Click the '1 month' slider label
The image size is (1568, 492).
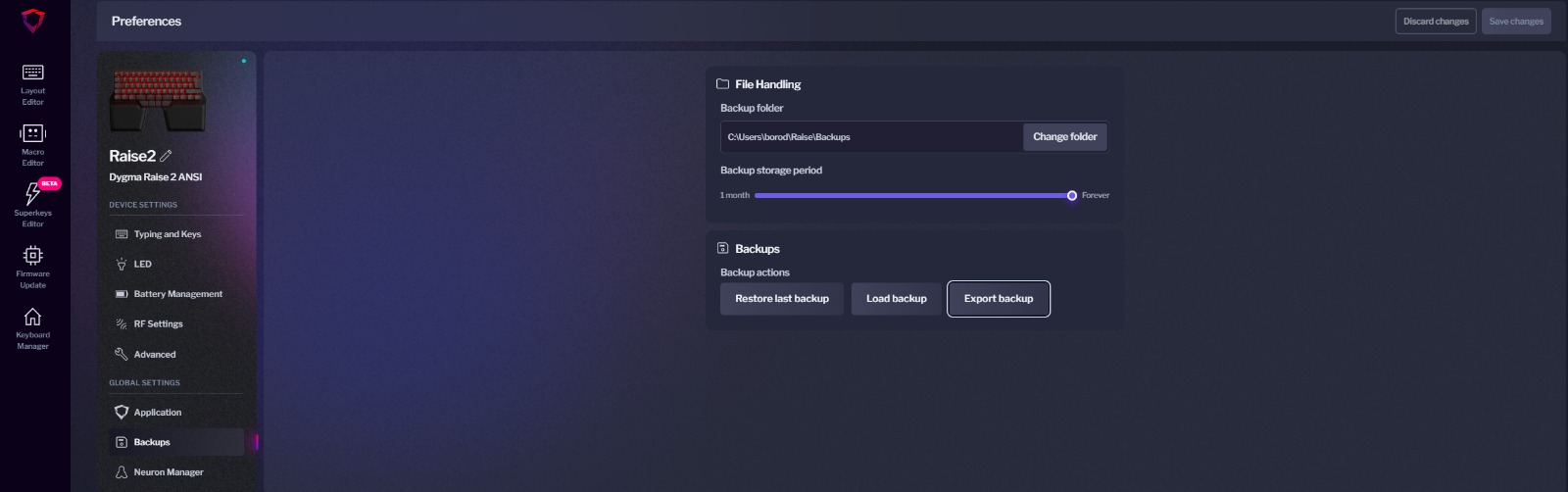[x=735, y=196]
